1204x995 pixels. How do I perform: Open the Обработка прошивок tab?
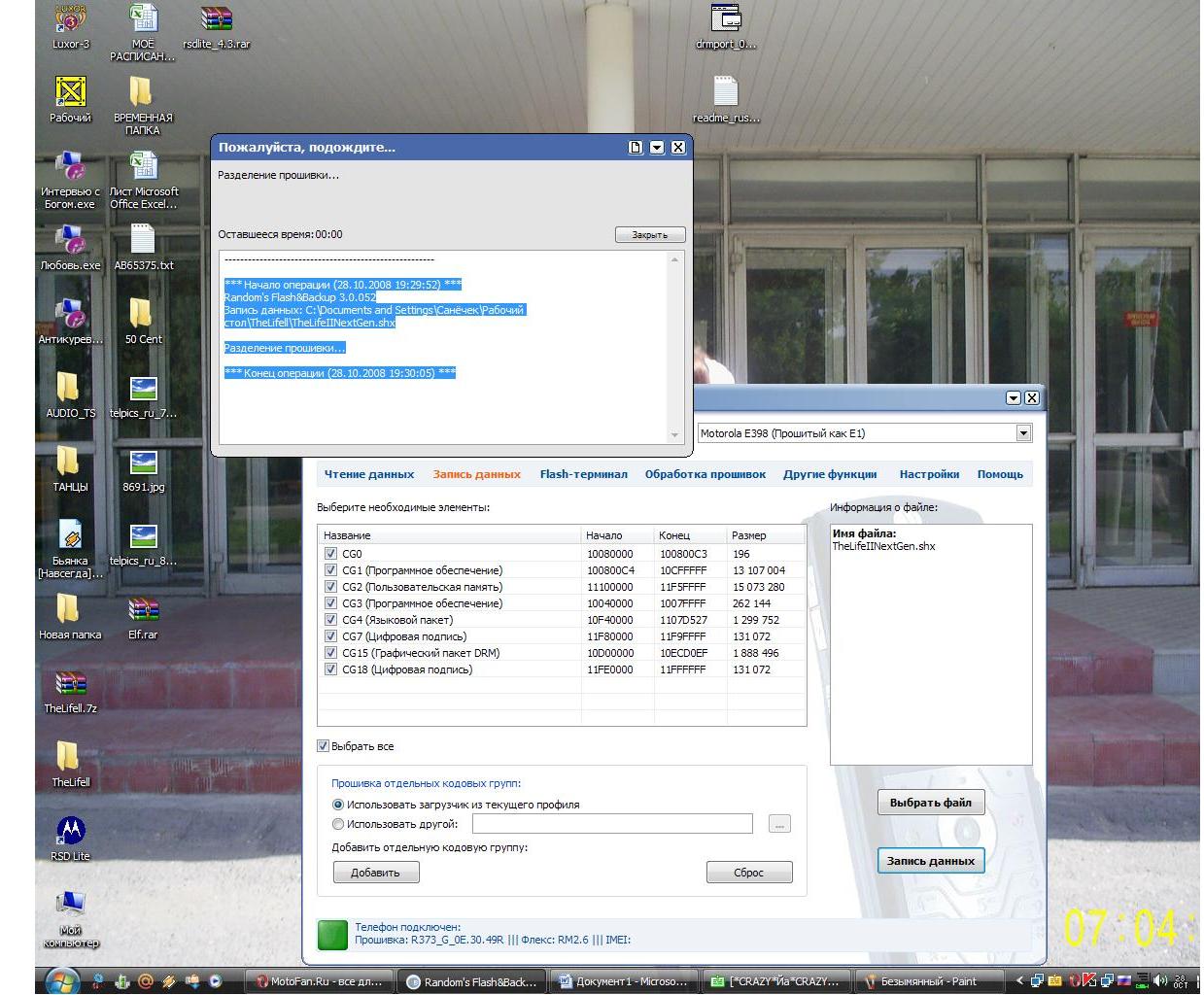[705, 474]
